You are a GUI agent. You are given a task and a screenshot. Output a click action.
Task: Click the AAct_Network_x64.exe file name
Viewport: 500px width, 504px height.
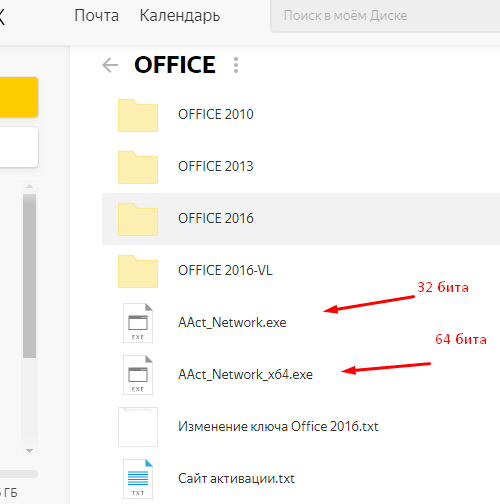pos(245,374)
